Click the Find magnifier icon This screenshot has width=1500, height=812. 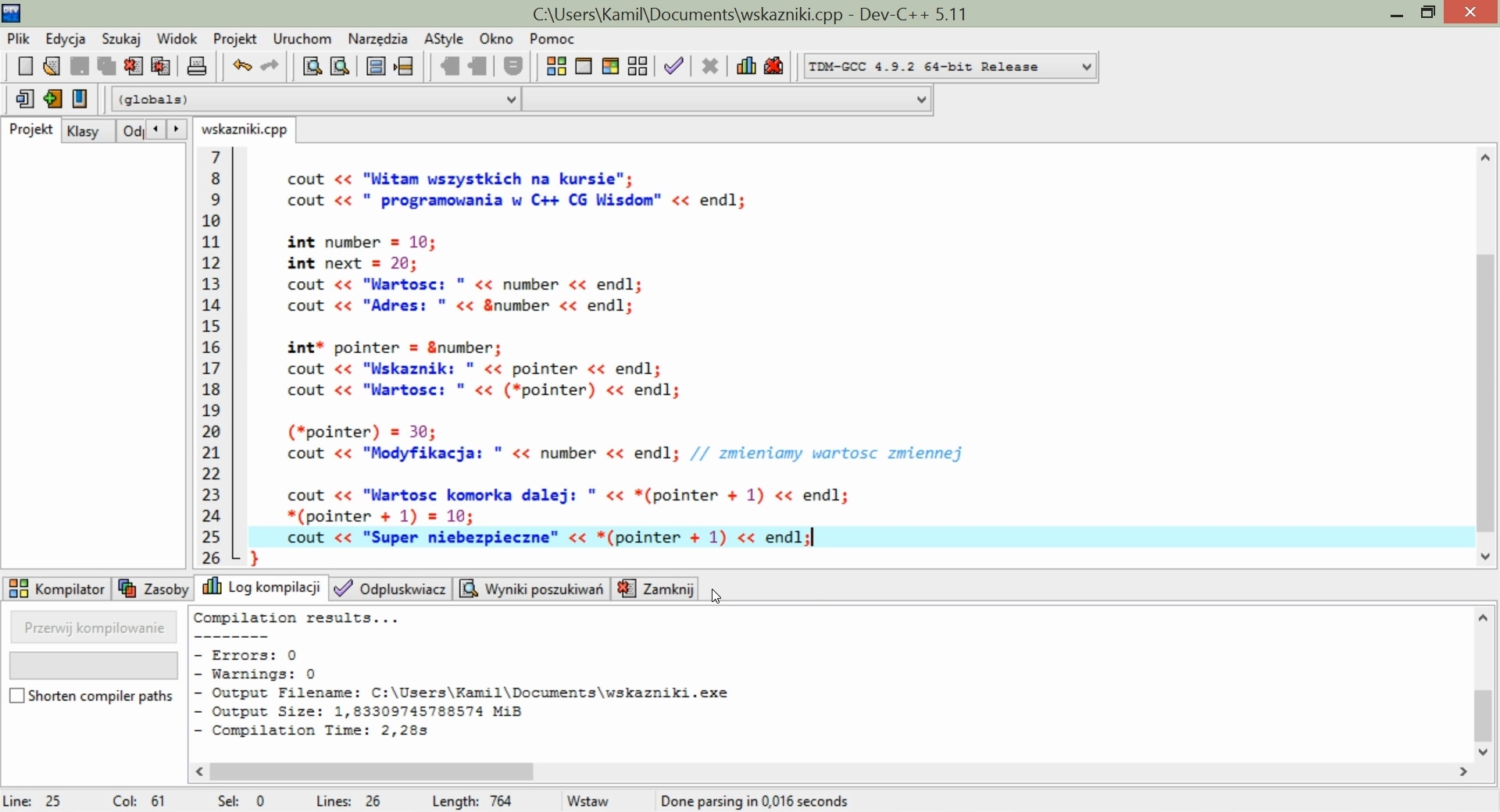(x=313, y=67)
